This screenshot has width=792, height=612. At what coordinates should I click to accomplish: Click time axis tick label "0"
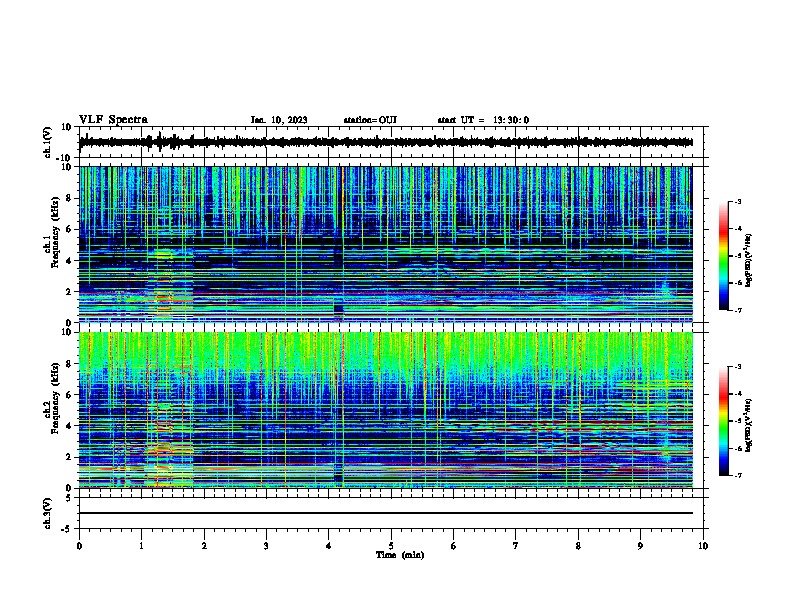[79, 546]
